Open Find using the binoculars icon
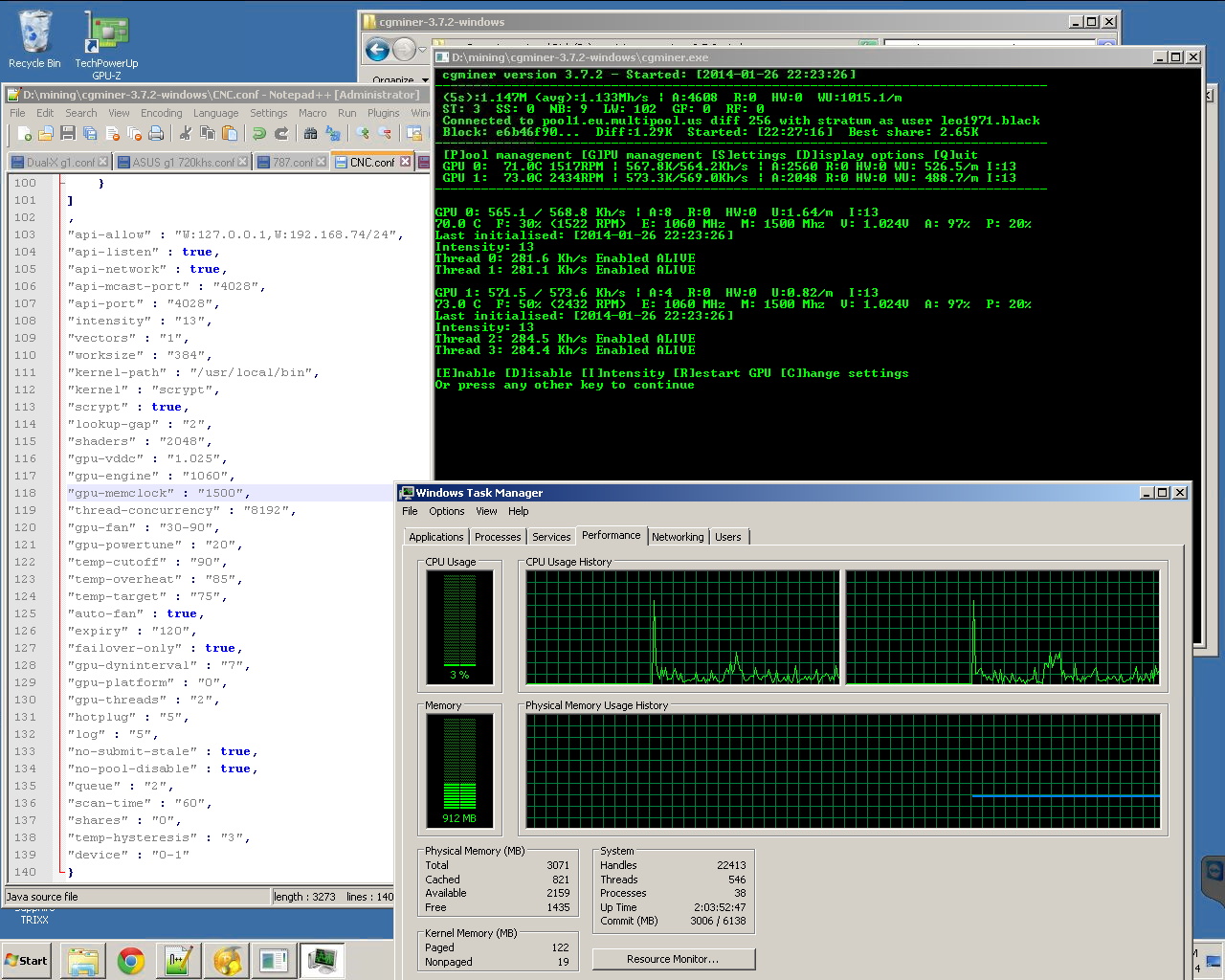1225x980 pixels. 310,134
